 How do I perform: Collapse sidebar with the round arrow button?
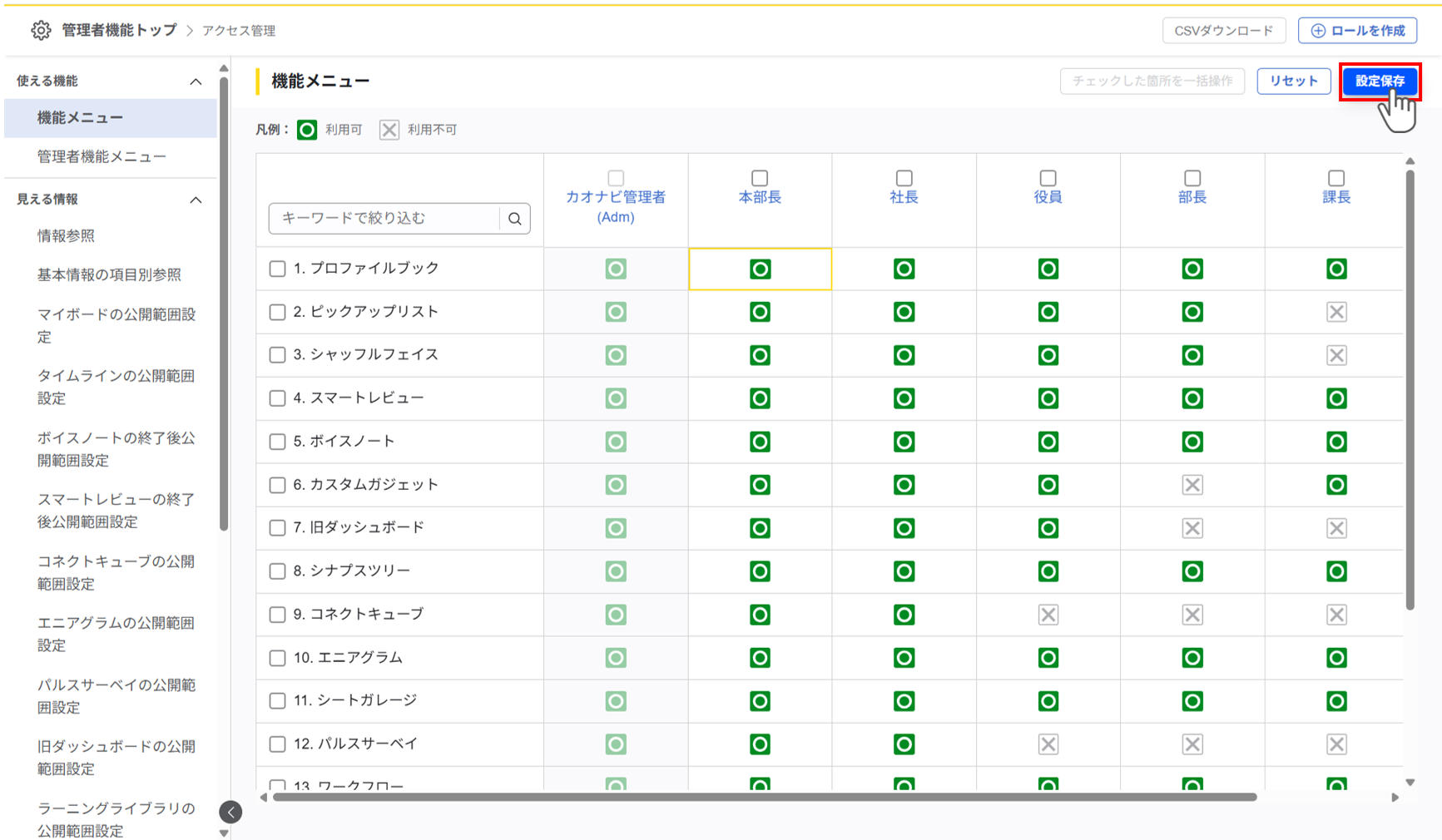point(230,812)
